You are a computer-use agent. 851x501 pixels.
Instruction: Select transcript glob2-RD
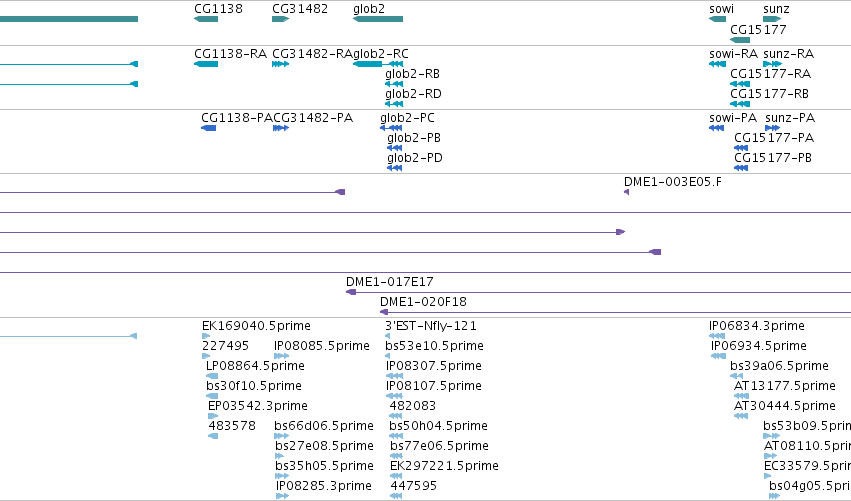[x=413, y=94]
